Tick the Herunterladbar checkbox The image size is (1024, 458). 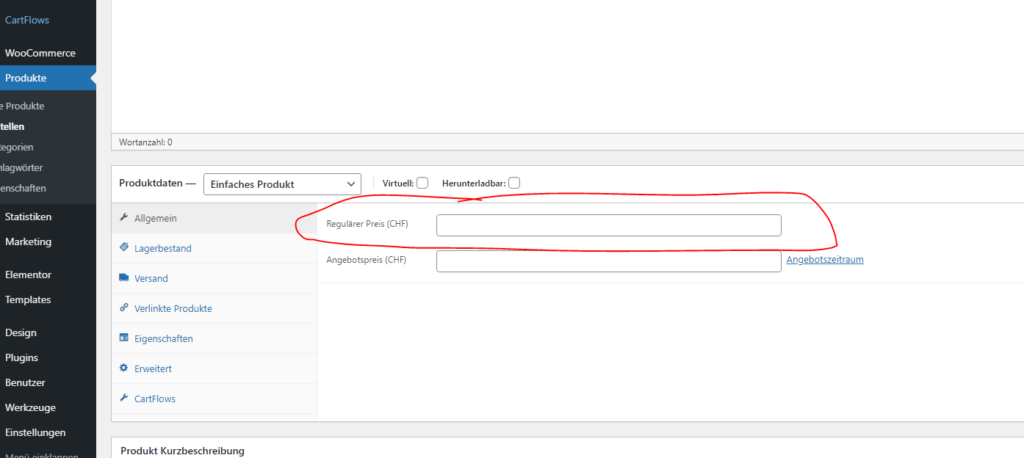point(514,183)
